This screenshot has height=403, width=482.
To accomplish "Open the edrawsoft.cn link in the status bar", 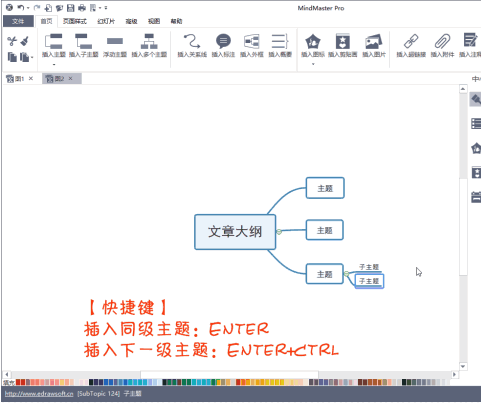I will (39, 394).
